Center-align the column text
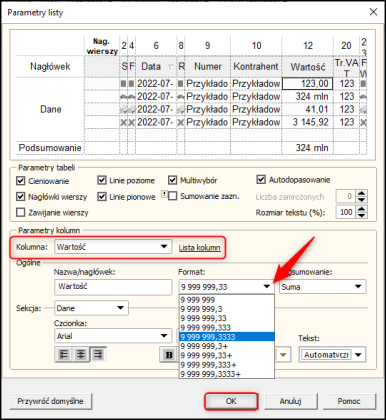 coord(81,354)
